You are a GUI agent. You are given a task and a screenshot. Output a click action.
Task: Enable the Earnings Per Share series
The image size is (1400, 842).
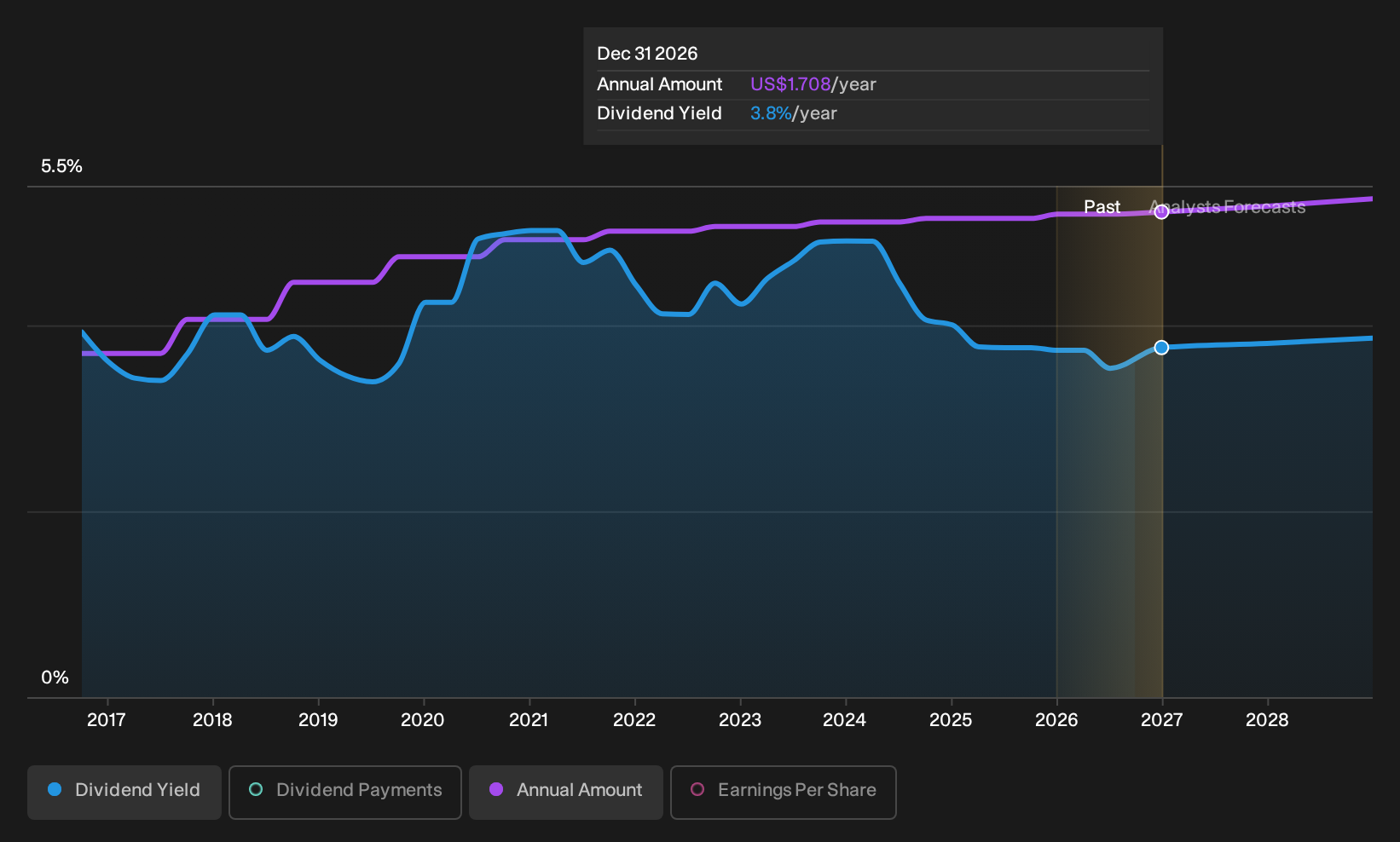click(x=784, y=792)
